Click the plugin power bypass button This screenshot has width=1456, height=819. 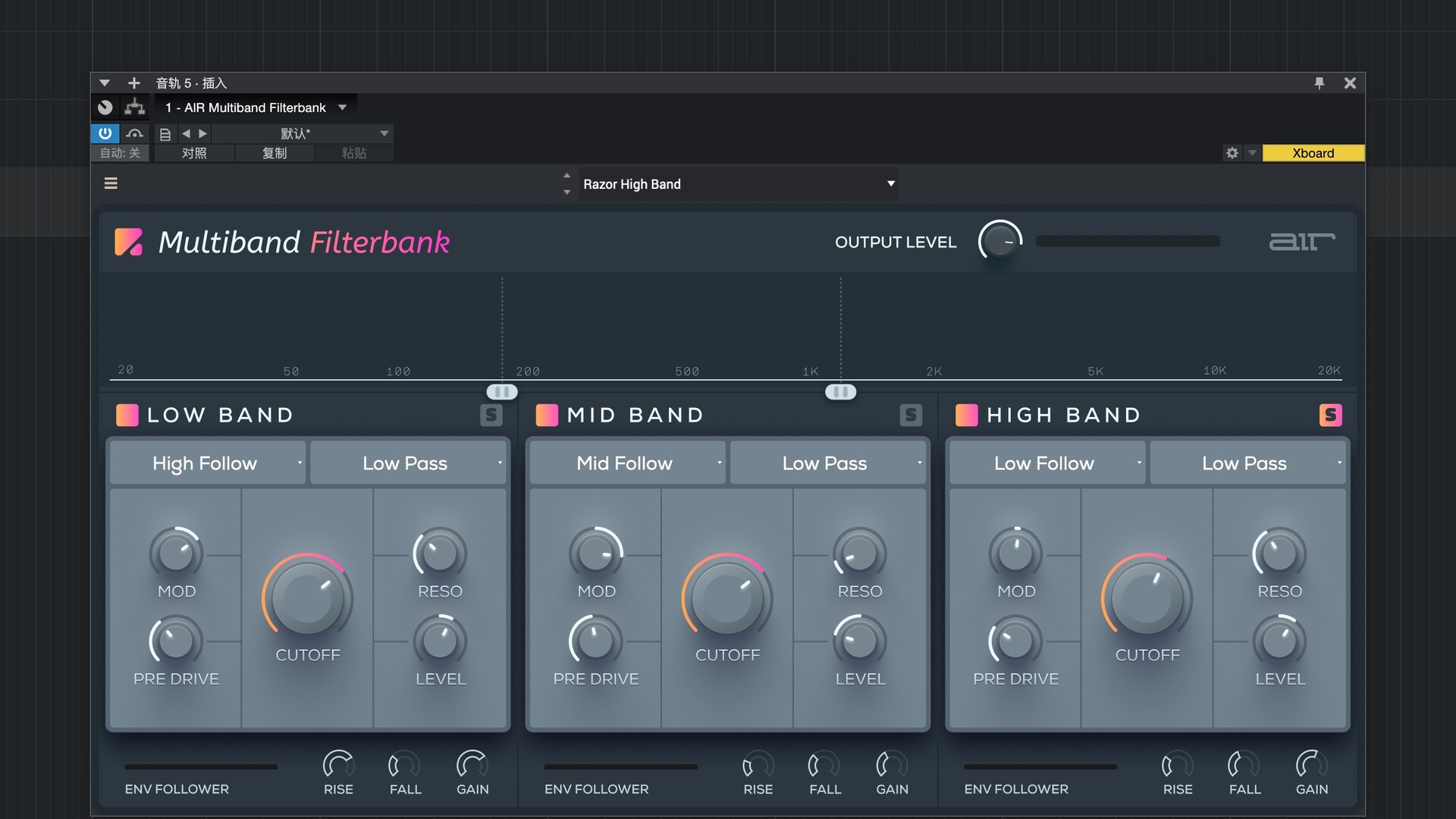coord(105,133)
